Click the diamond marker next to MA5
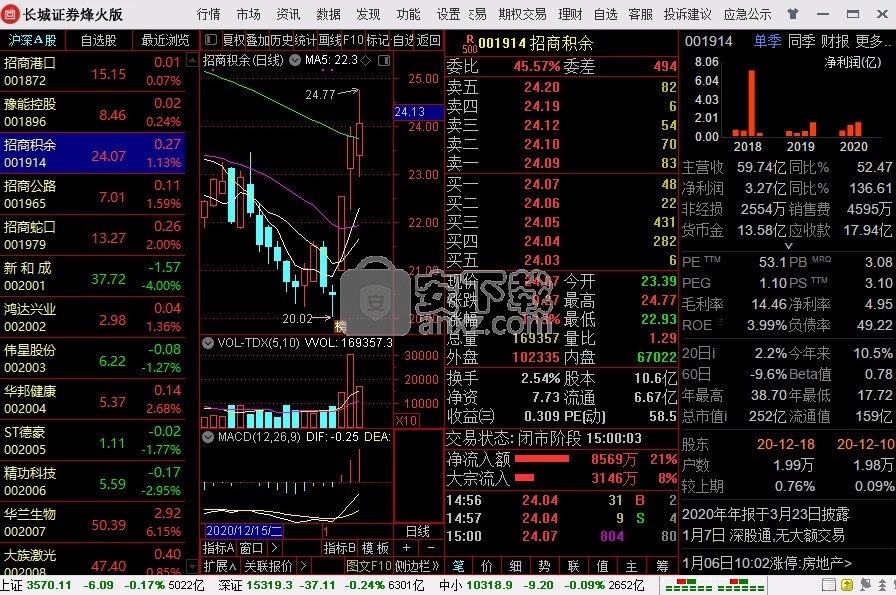Image resolution: width=896 pixels, height=595 pixels. (367, 60)
